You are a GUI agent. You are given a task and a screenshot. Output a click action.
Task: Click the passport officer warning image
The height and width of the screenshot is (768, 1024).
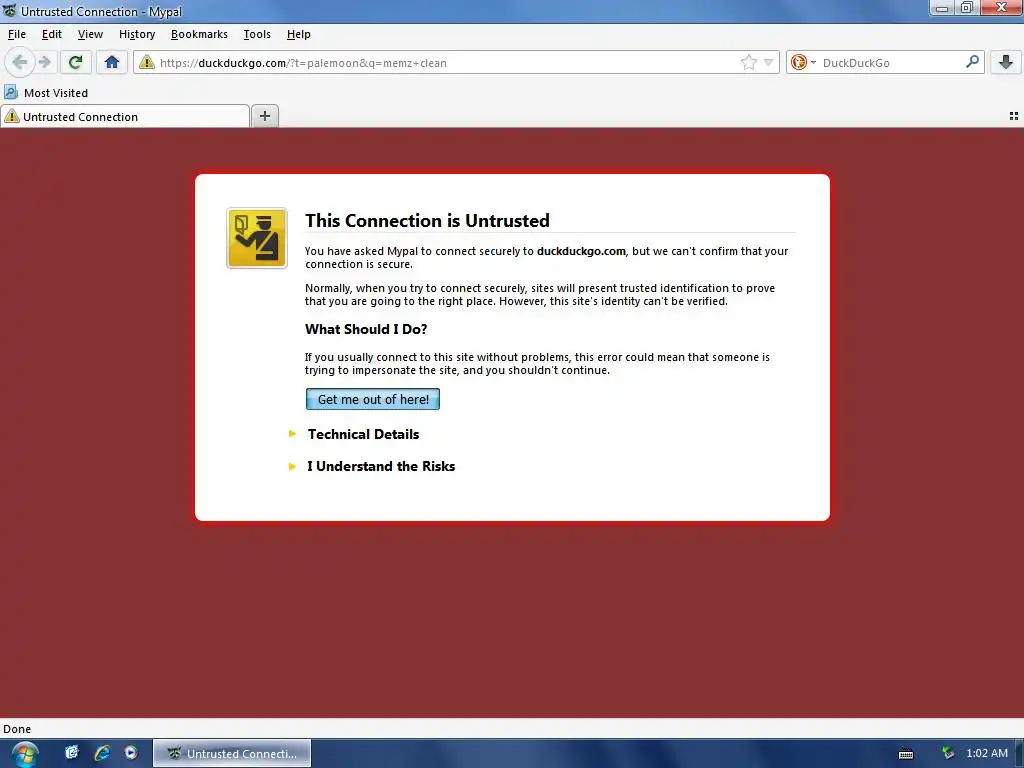257,238
